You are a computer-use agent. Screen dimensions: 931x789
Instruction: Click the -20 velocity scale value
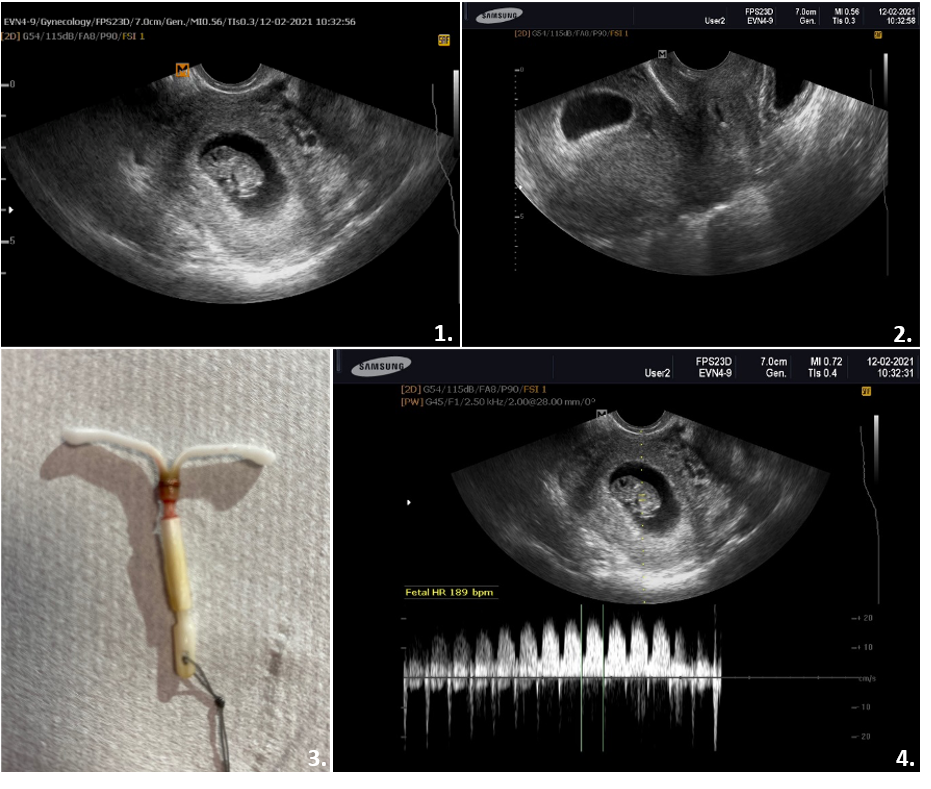pyautogui.click(x=864, y=736)
